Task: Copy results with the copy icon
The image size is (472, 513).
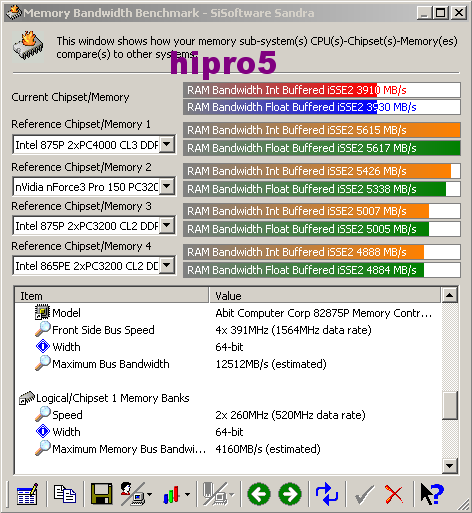Action: [x=65, y=494]
